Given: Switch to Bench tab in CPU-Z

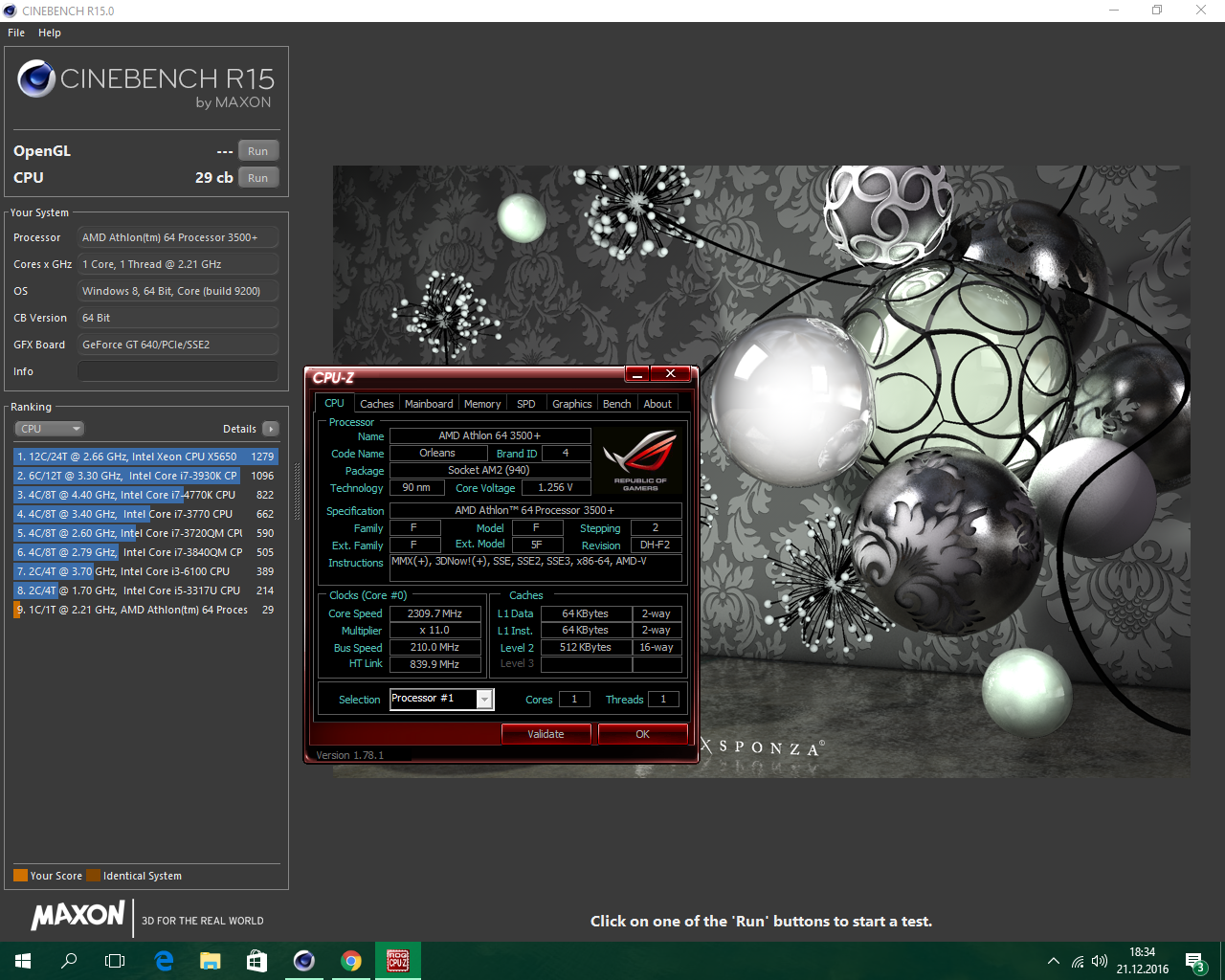Looking at the screenshot, I should [617, 404].
